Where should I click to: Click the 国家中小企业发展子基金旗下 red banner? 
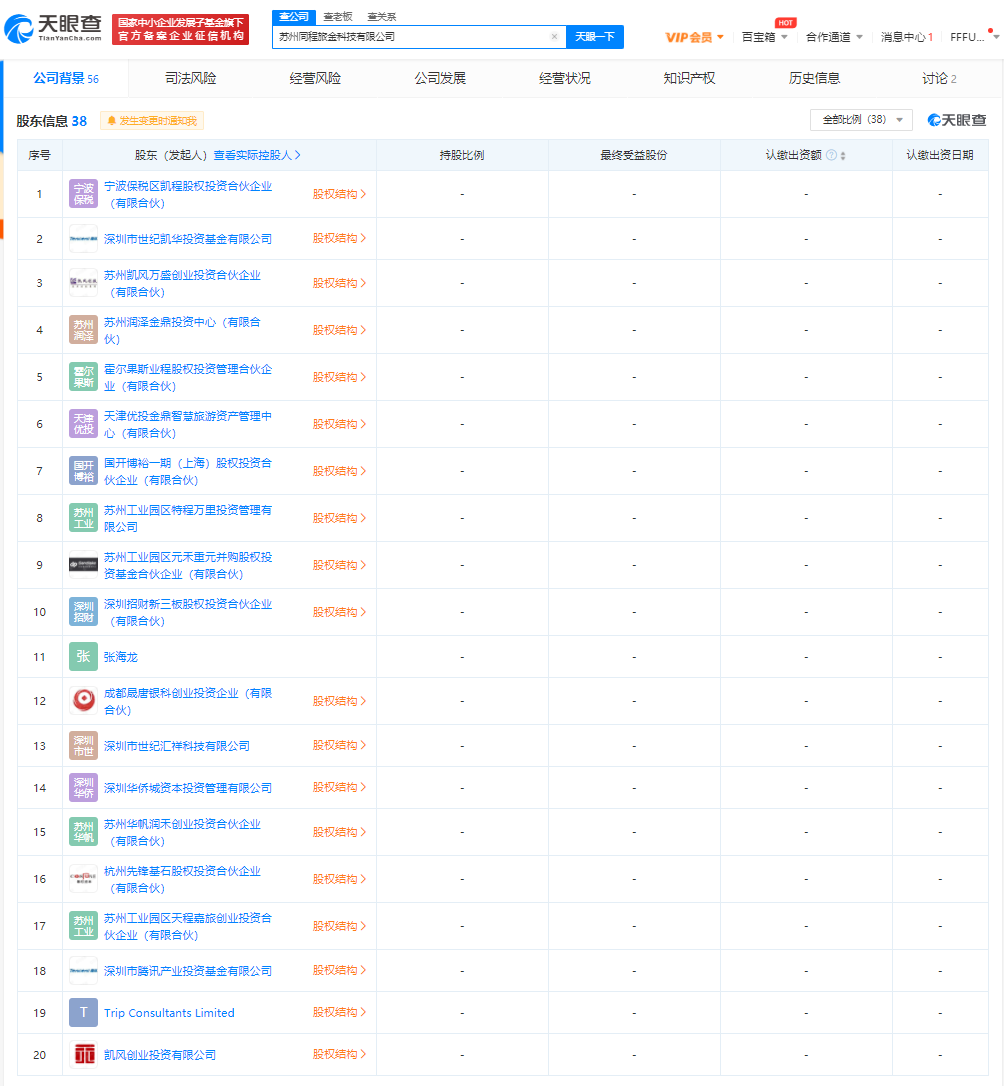pyautogui.click(x=180, y=29)
